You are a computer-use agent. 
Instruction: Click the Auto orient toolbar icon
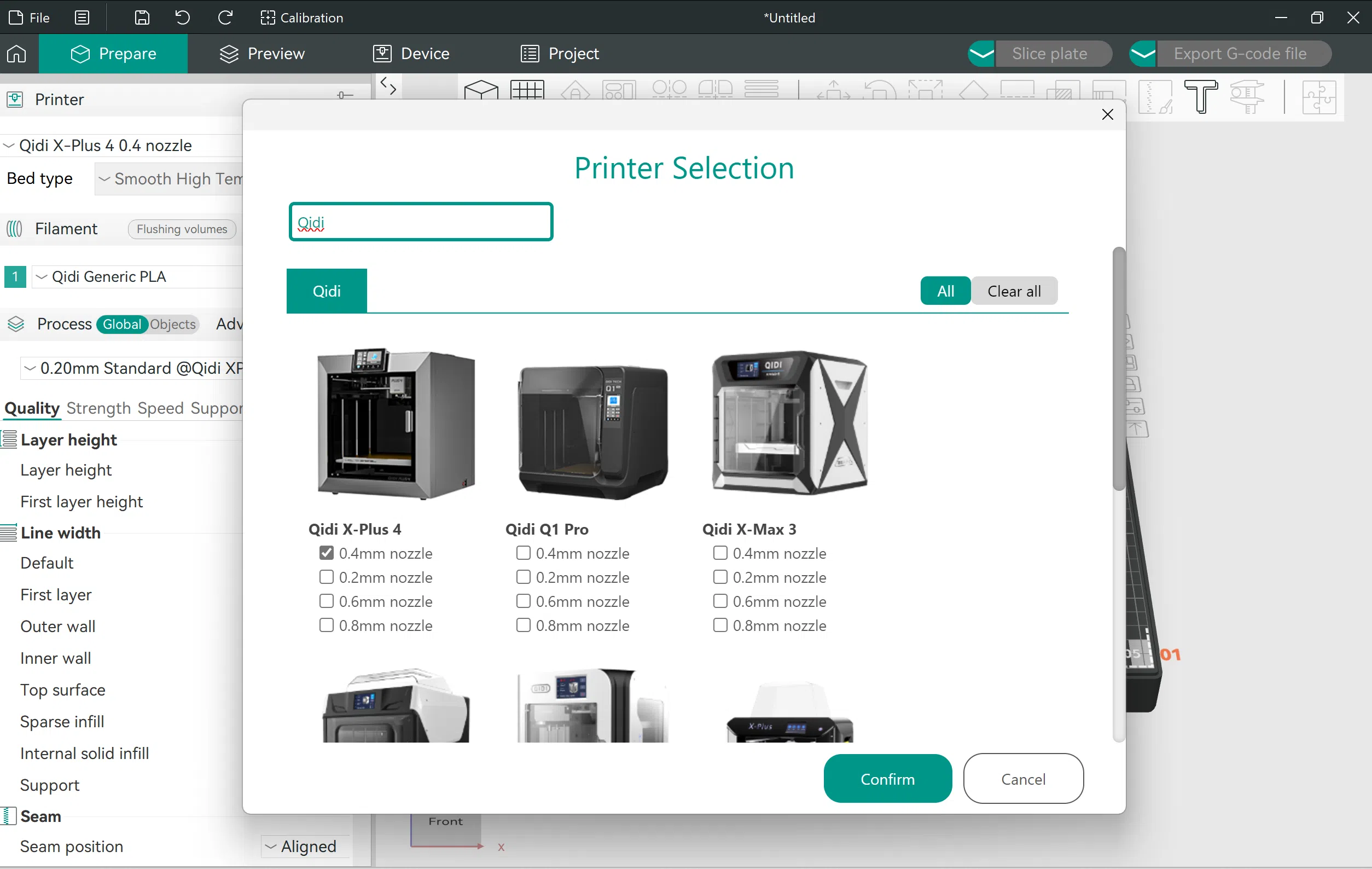coord(575,91)
